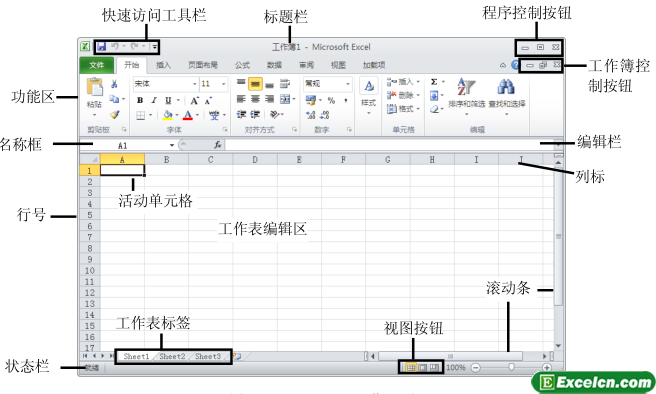Click the fx insert function button
The width and height of the screenshot is (656, 394).
tap(218, 145)
